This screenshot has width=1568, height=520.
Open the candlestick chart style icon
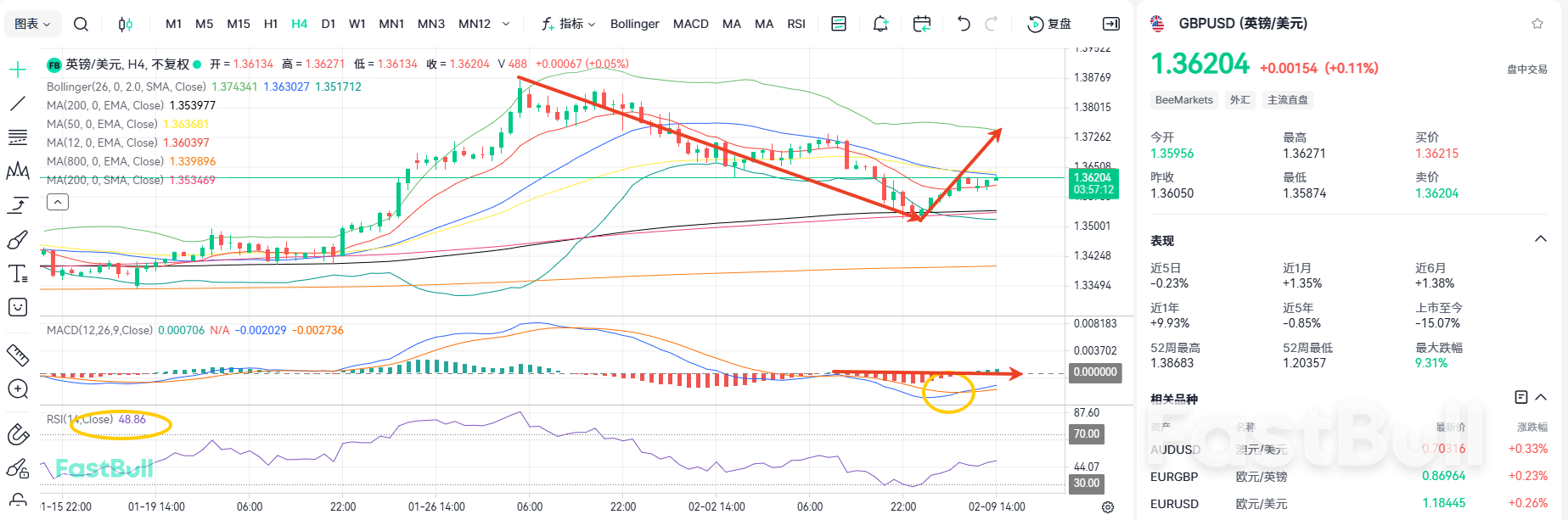coord(126,24)
